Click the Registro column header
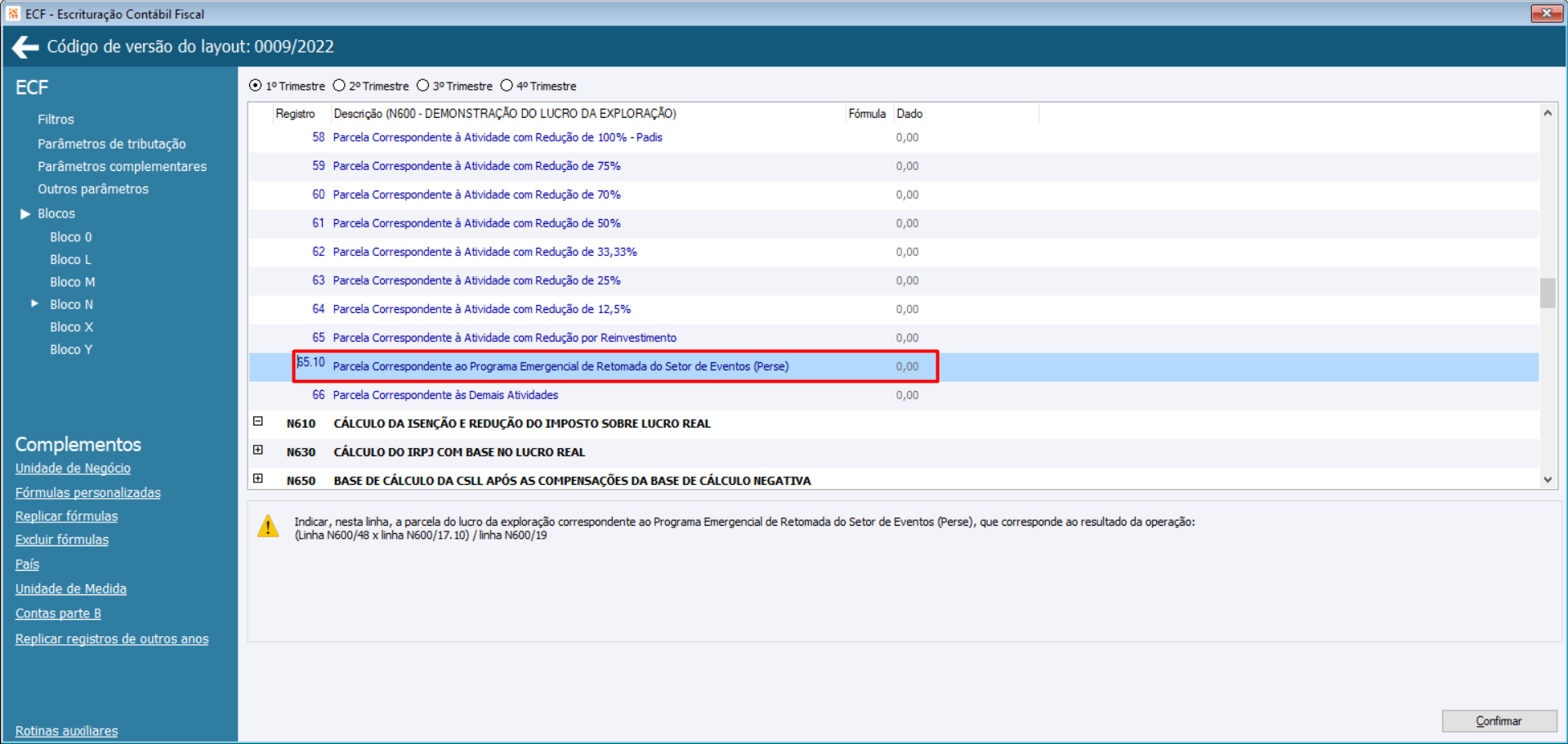Screen dimensions: 1568x744 [295, 114]
